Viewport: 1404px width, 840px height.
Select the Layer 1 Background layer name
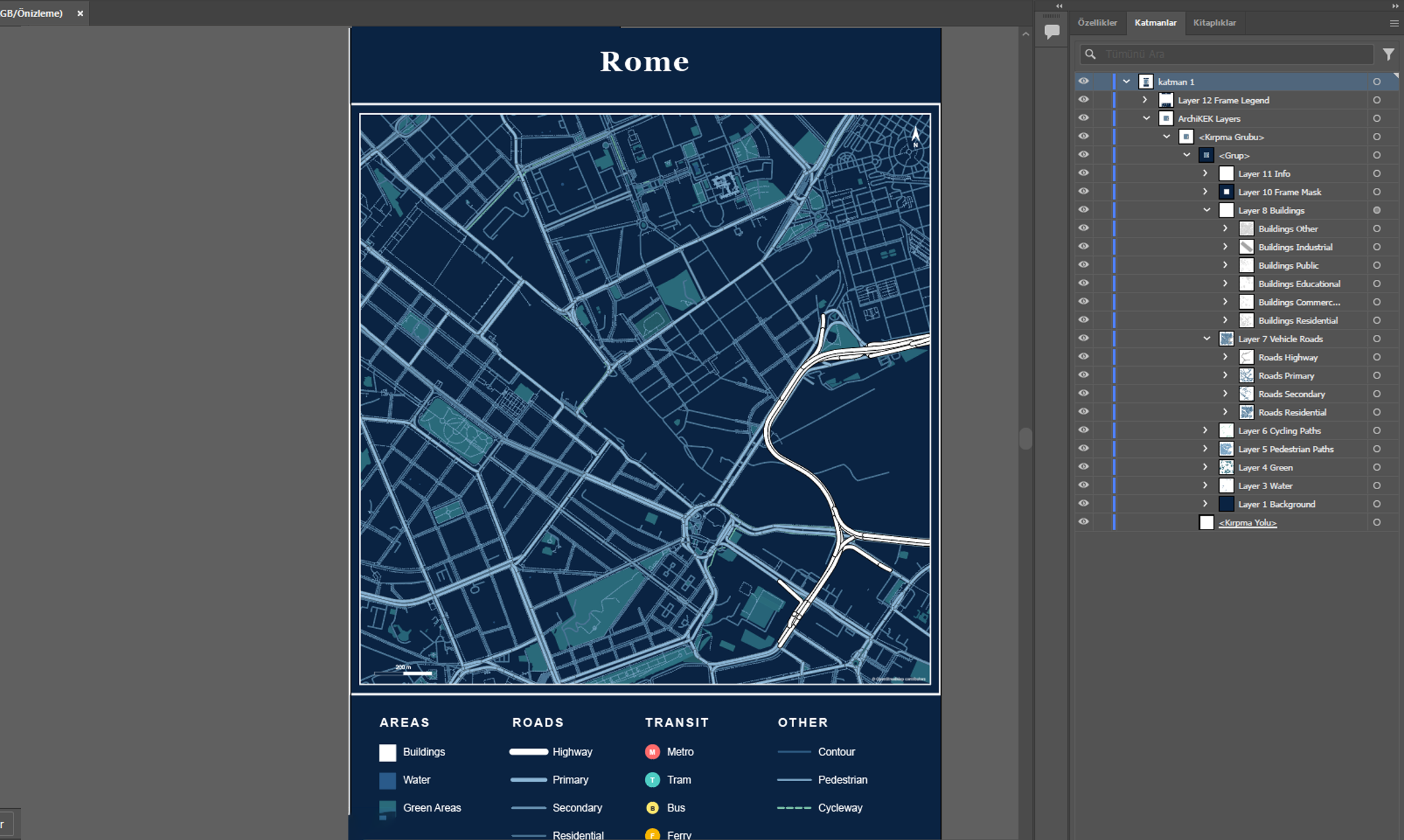click(x=1276, y=503)
